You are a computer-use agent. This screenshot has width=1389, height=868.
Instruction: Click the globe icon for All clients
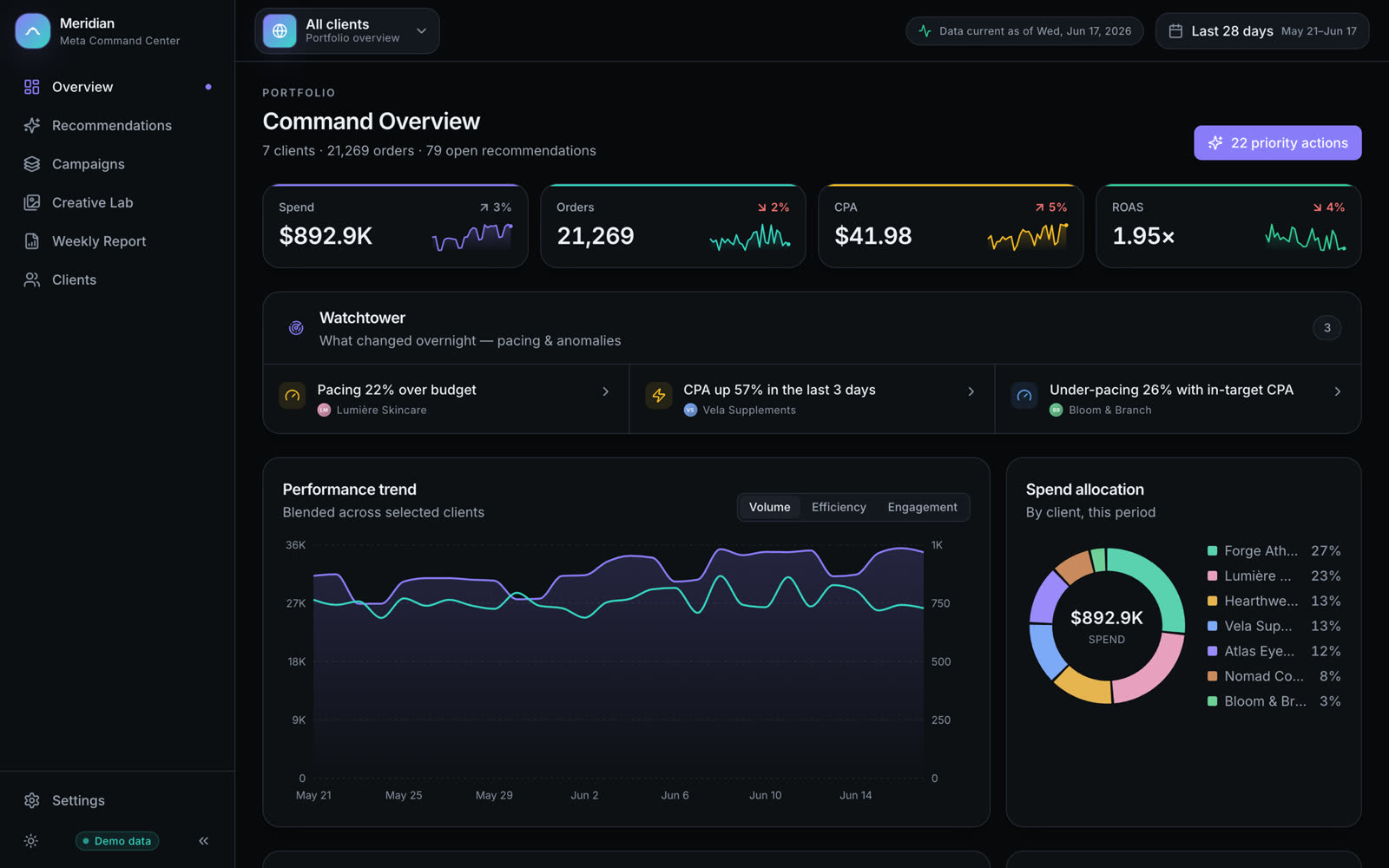pos(280,31)
